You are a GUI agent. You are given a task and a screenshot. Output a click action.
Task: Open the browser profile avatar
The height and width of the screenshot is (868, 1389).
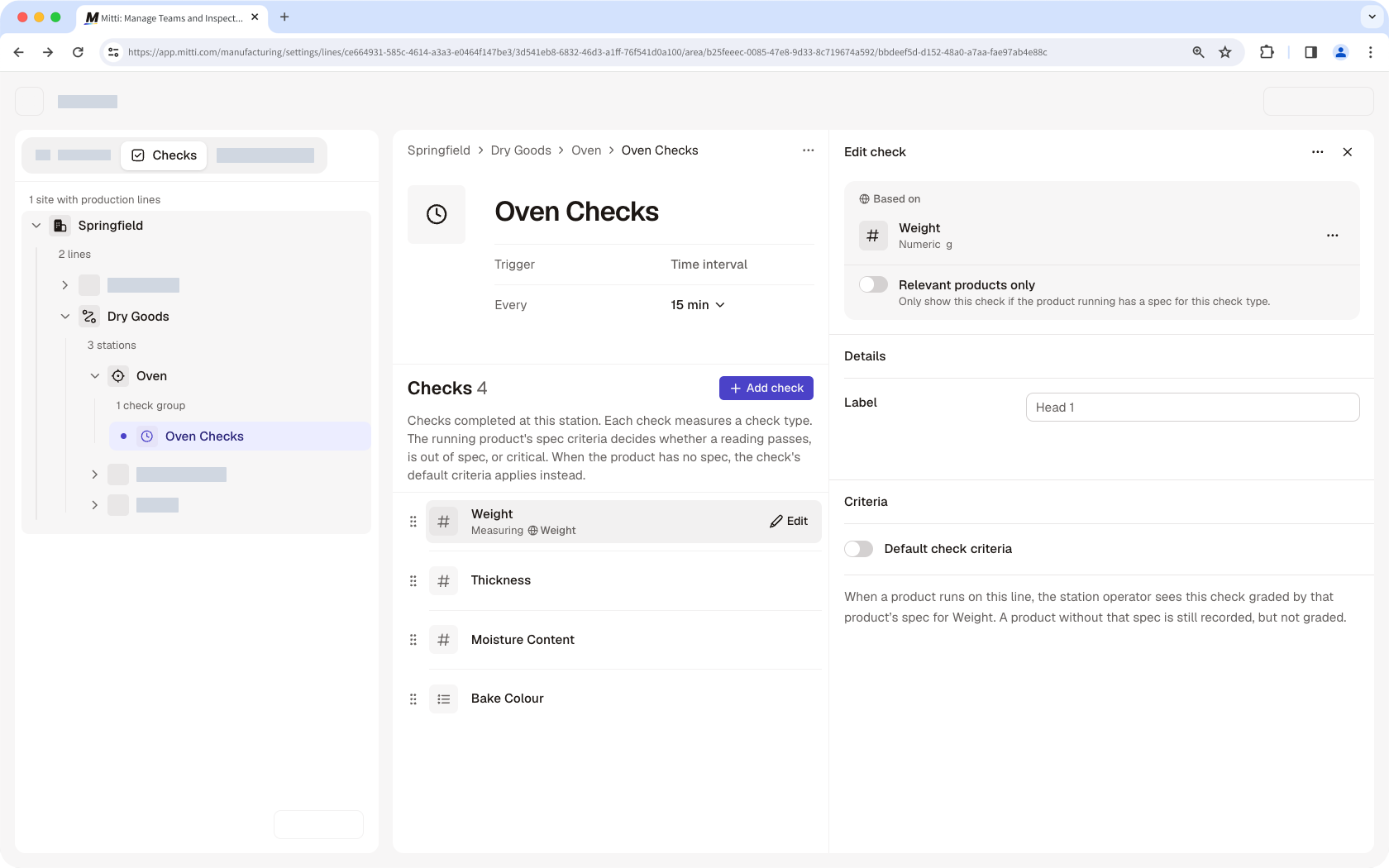coord(1341,52)
